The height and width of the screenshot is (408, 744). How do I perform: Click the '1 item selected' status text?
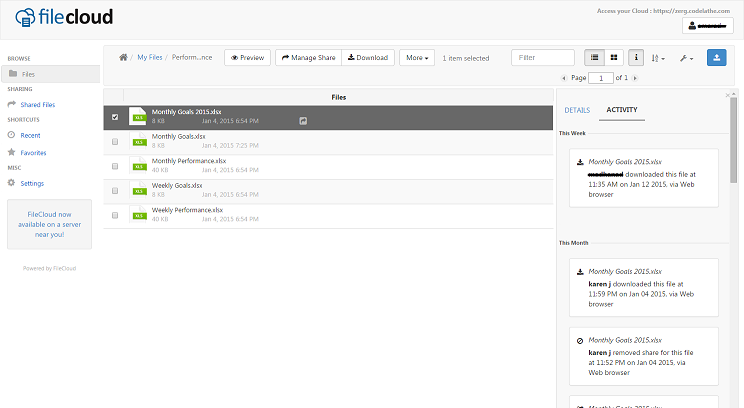point(465,58)
